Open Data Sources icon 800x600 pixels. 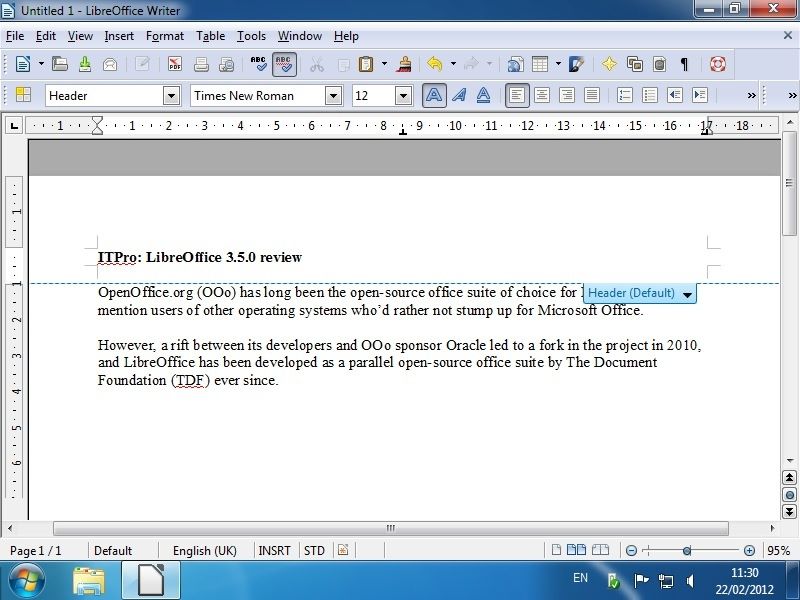tap(660, 64)
